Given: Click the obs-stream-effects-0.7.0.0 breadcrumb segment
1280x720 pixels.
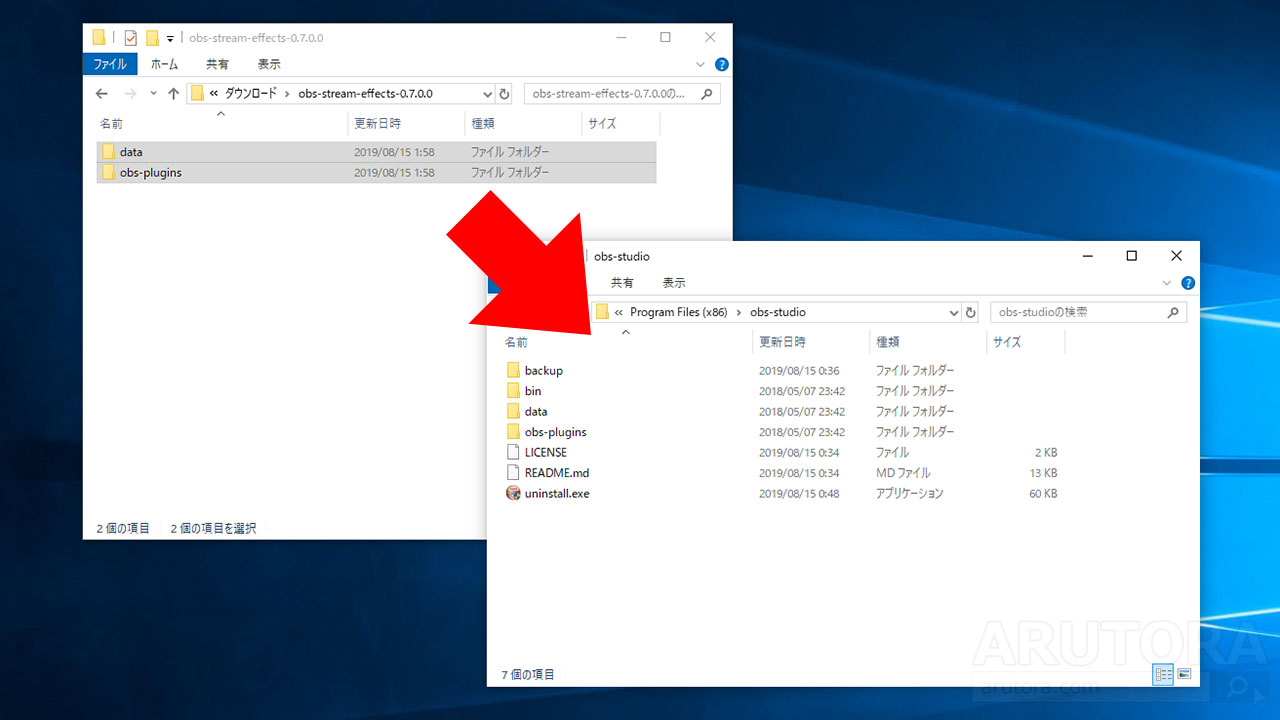Looking at the screenshot, I should point(365,94).
